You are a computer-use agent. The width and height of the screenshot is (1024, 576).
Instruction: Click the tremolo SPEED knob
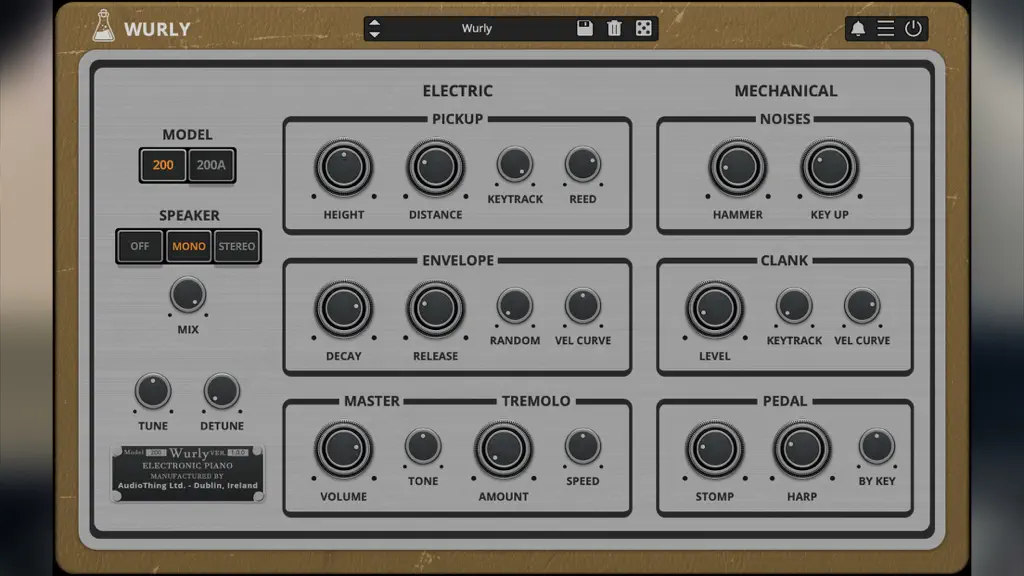583,446
